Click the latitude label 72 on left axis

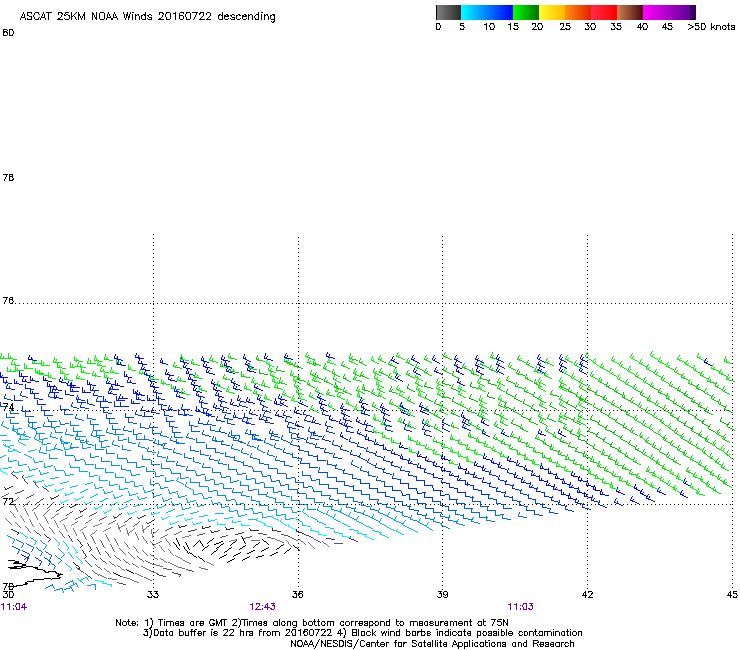coord(8,501)
